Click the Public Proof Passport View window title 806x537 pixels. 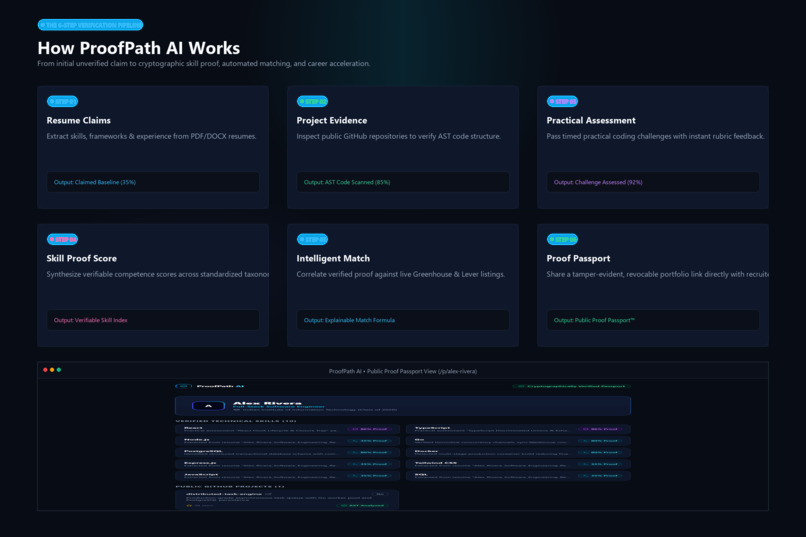tap(403, 371)
